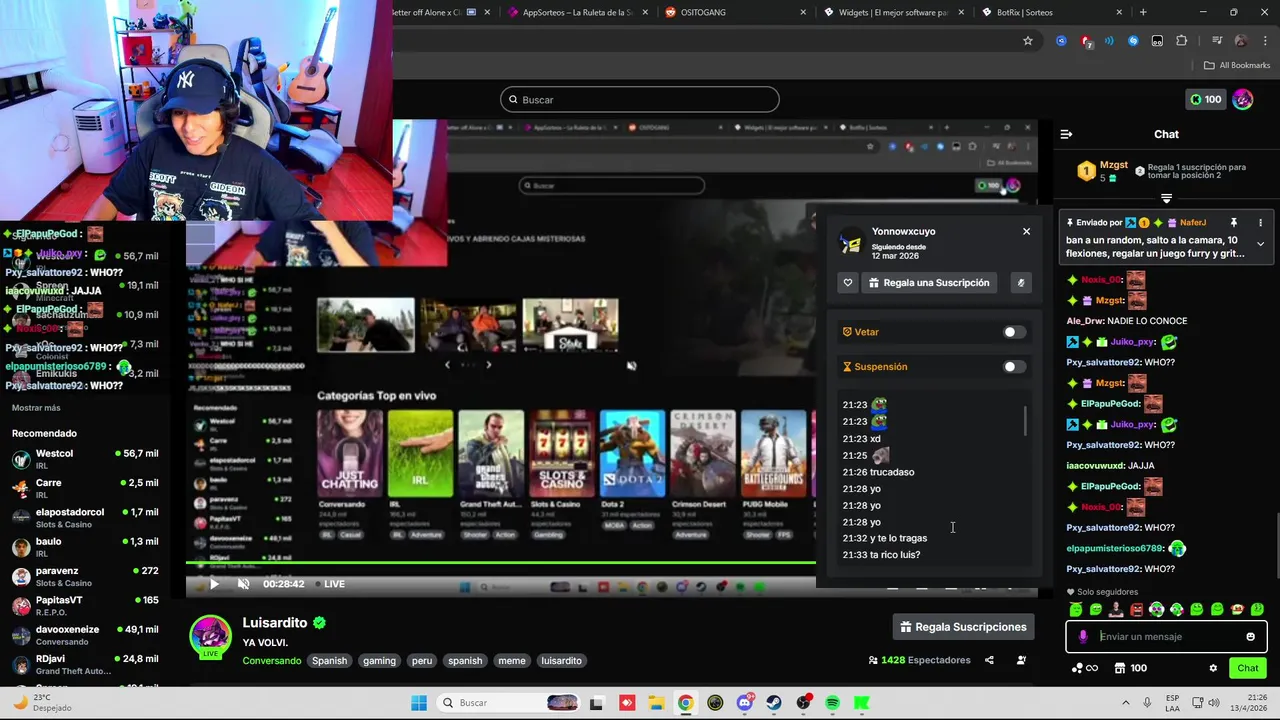Image resolution: width=1280 pixels, height=720 pixels.
Task: Click the microphone-mute icon beside Regala una Suscripción
Action: click(1021, 283)
